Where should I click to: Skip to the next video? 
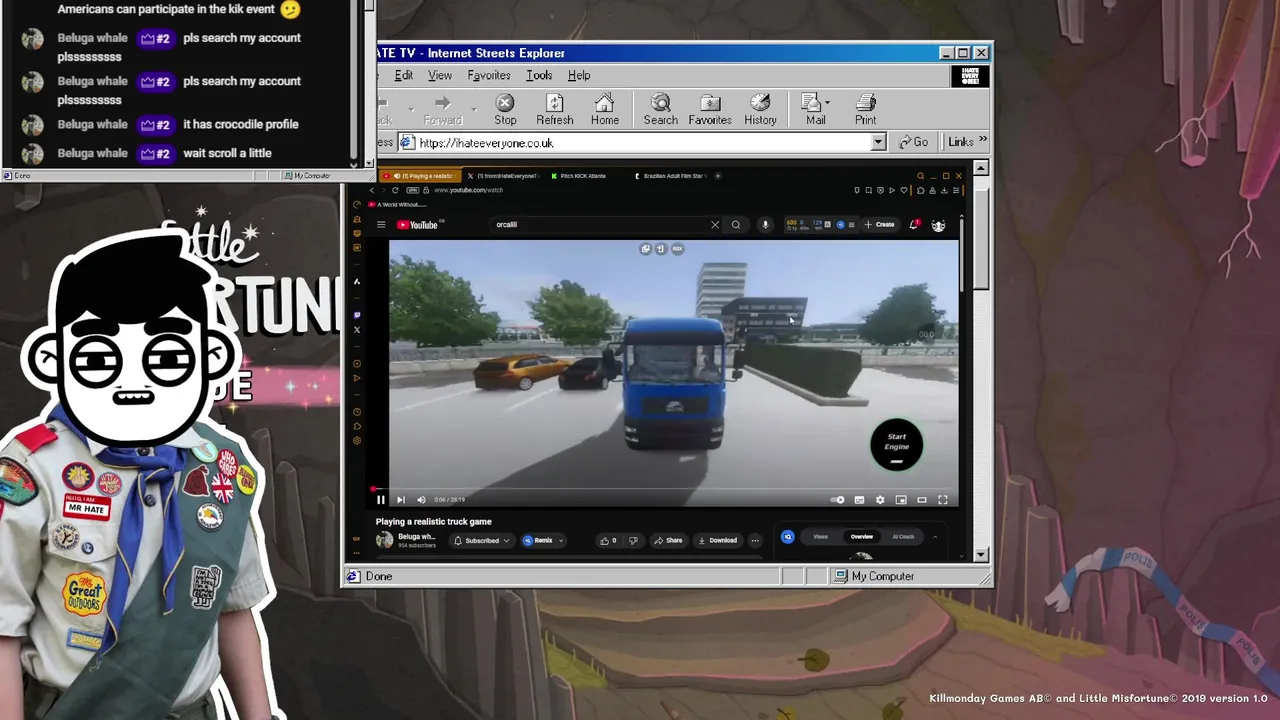point(401,500)
